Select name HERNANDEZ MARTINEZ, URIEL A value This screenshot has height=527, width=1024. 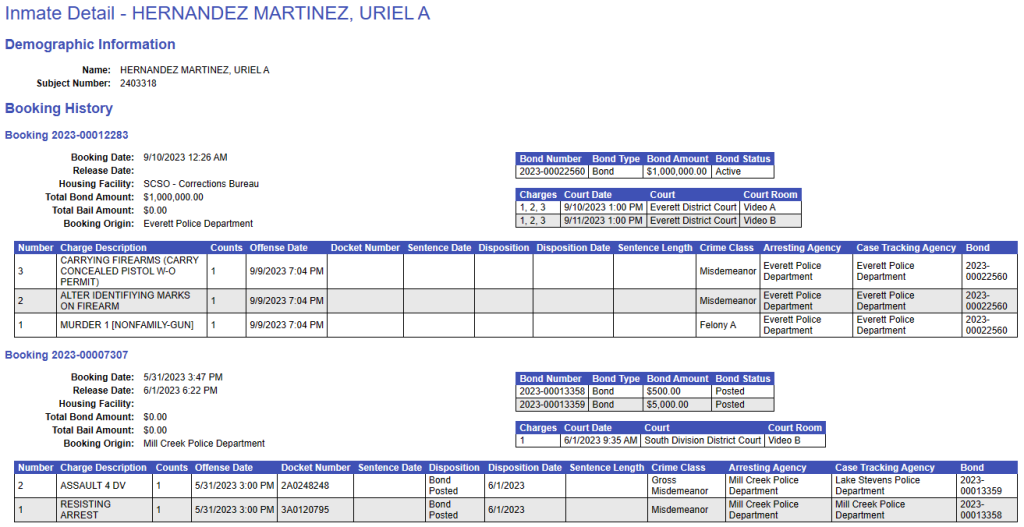pos(195,70)
